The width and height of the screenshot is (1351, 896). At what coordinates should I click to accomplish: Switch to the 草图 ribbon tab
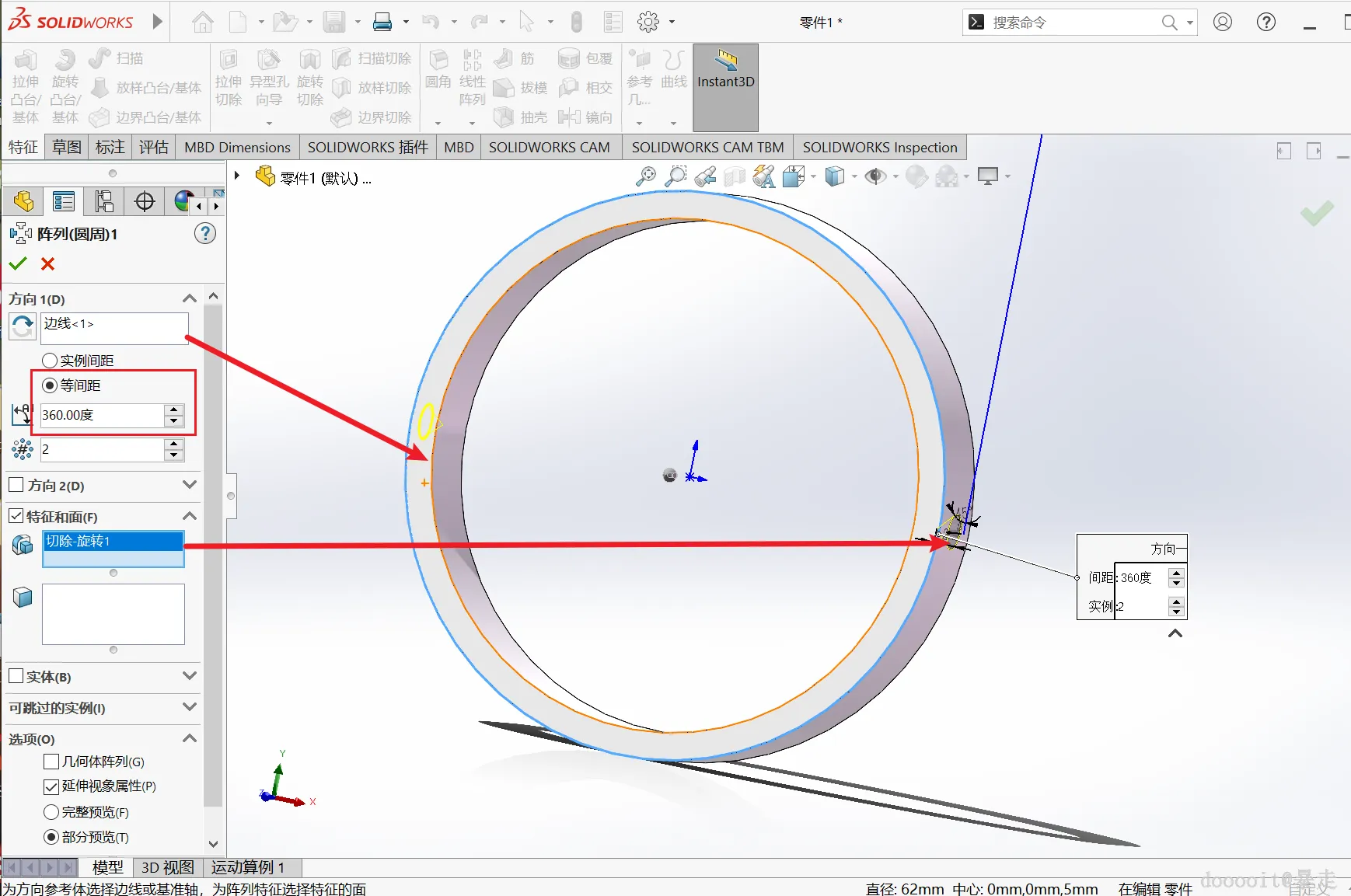67,147
